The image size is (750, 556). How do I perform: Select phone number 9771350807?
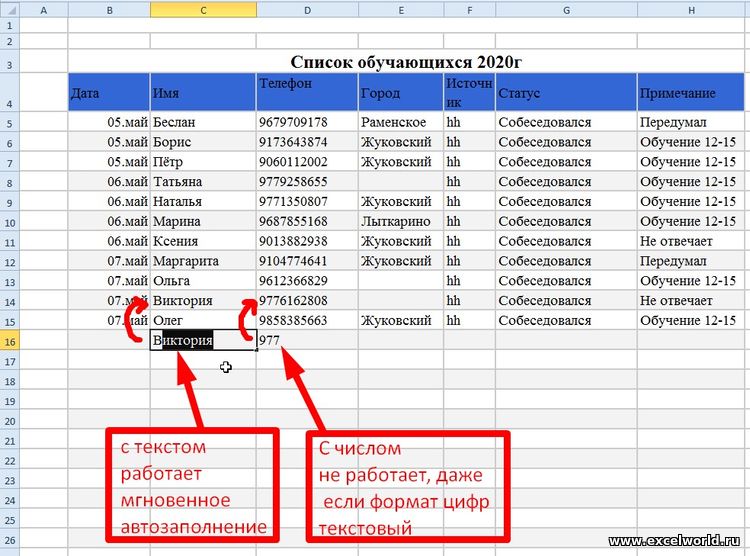pyautogui.click(x=307, y=201)
